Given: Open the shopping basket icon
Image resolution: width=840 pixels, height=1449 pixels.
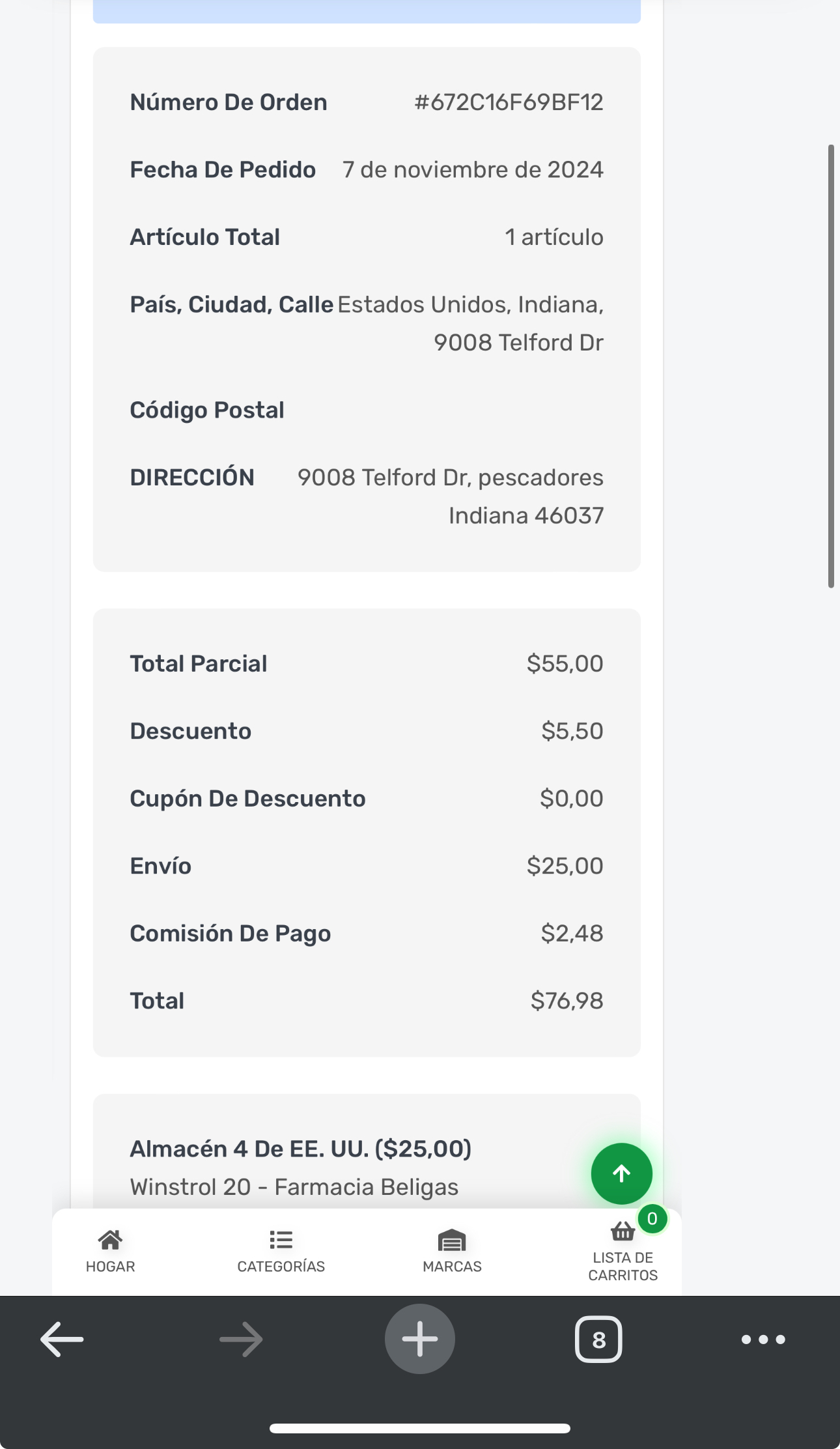Looking at the screenshot, I should click(623, 1231).
